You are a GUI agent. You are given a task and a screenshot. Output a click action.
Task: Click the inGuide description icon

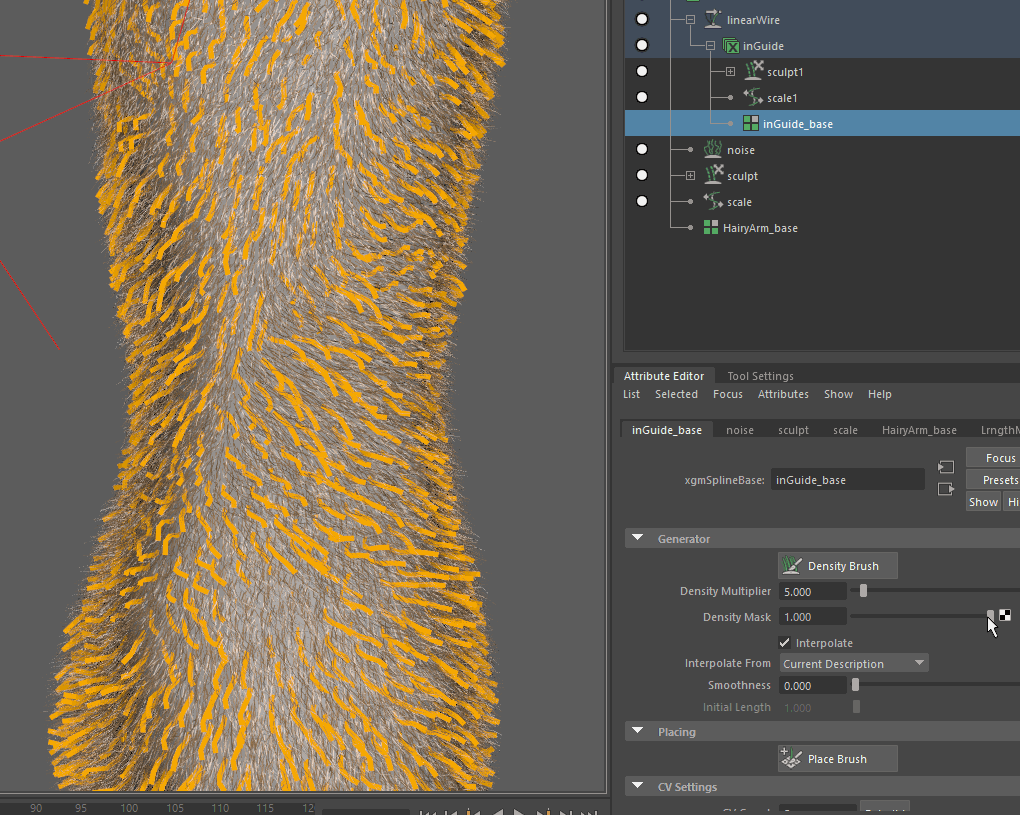tap(731, 45)
